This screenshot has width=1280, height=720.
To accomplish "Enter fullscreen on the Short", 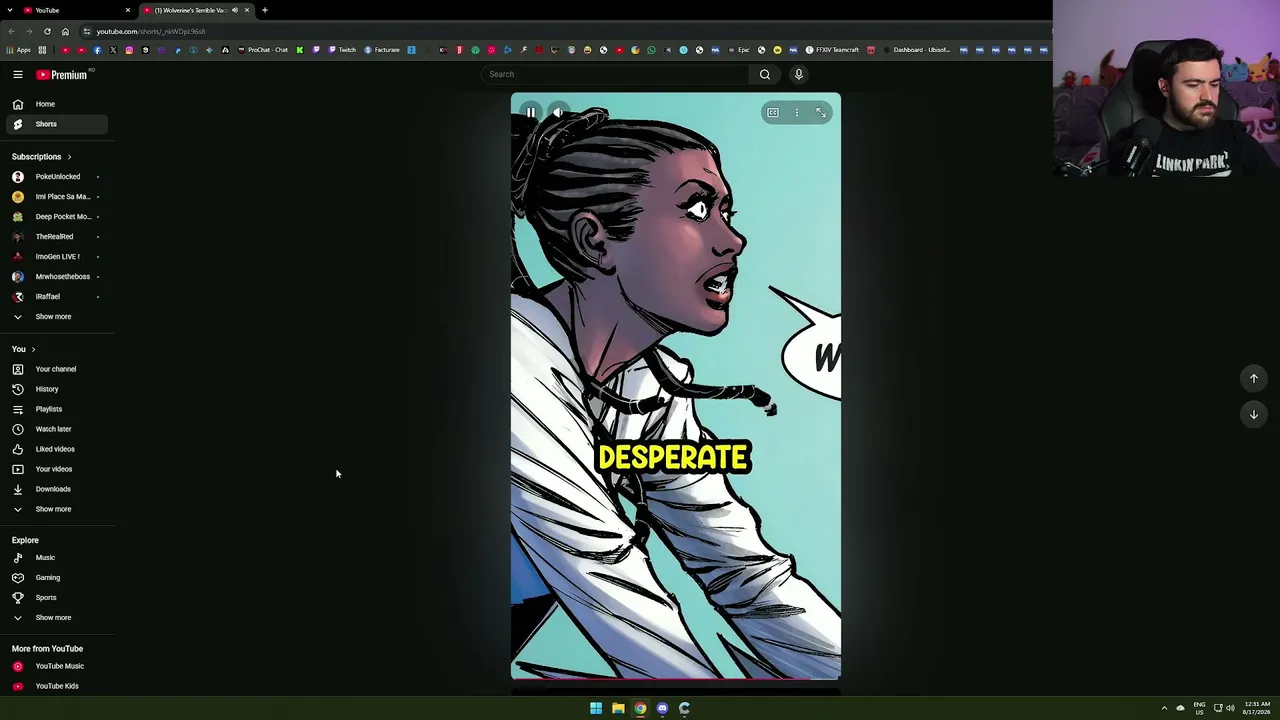I will [821, 113].
